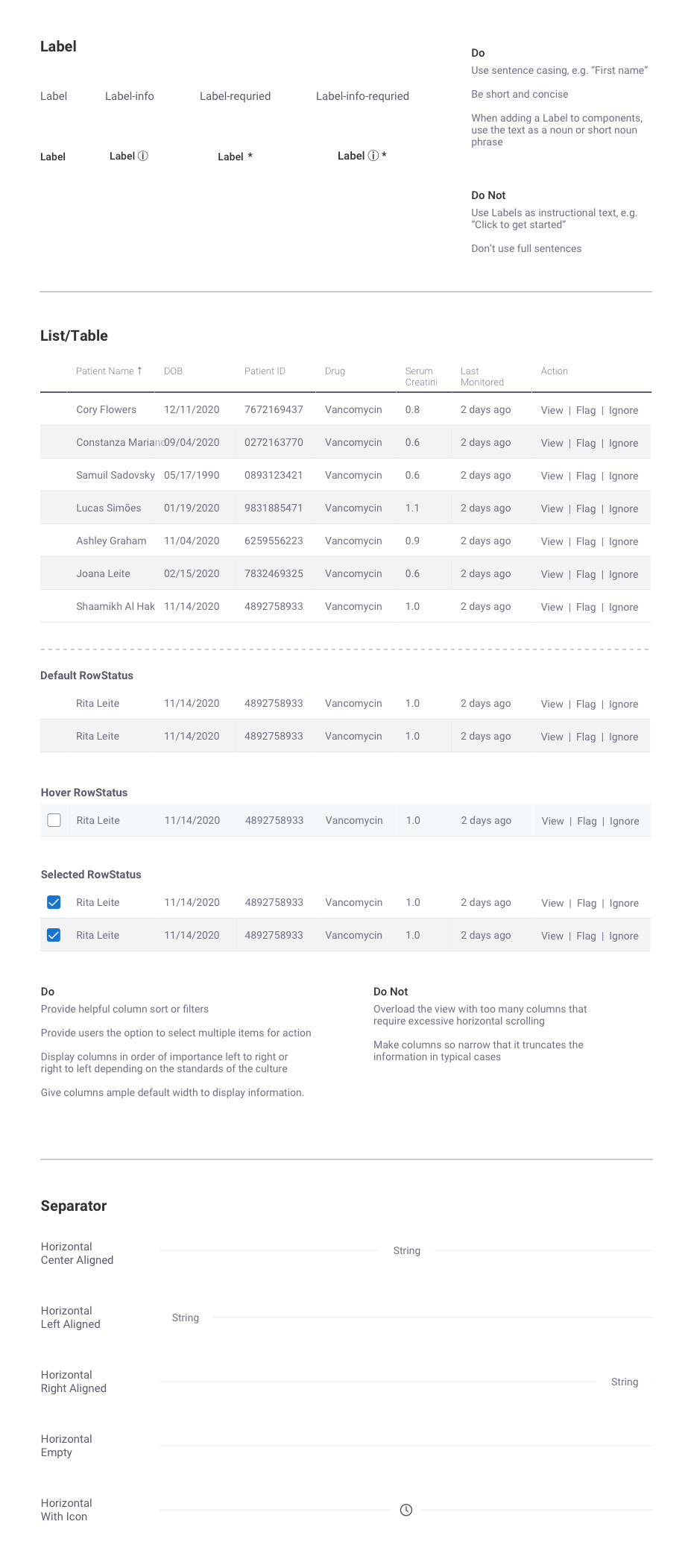
Task: Click the info icon next to Label-info example
Action: tap(143, 156)
